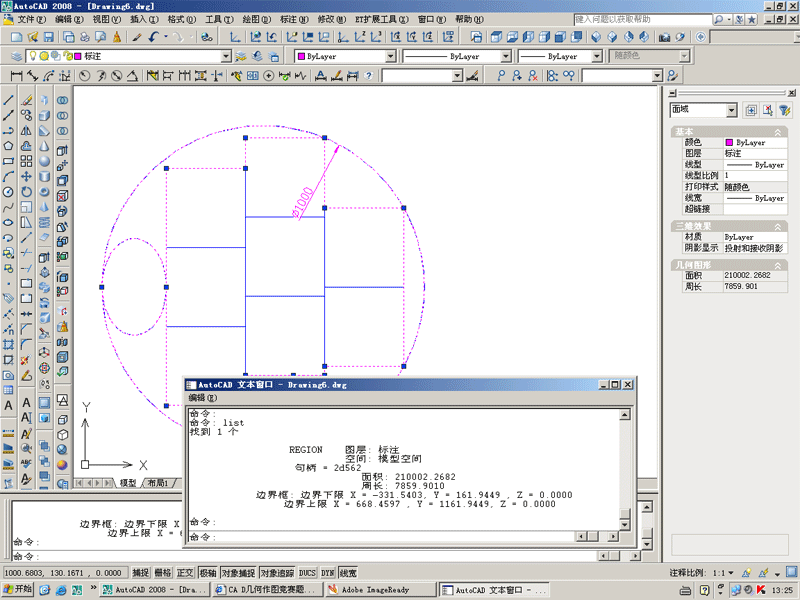Click the help search input field
The width and height of the screenshot is (800, 600).
(x=642, y=19)
